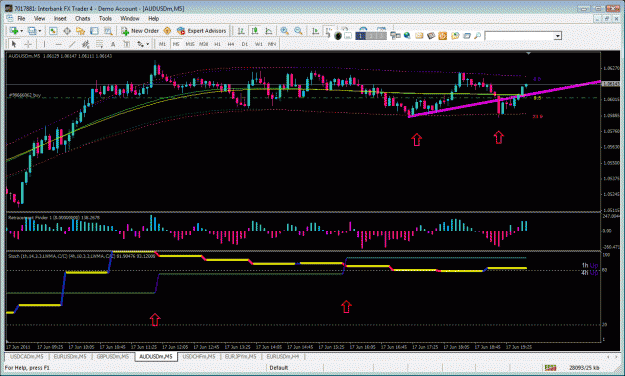Switch to the USDCADm,M5 chart tab
This screenshot has width=625, height=376.
(27, 356)
